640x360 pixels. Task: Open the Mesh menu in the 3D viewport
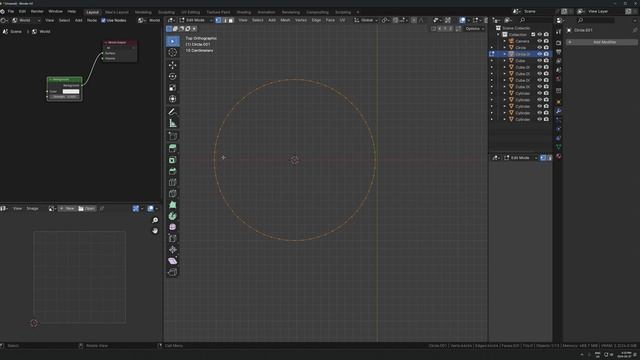(285, 20)
